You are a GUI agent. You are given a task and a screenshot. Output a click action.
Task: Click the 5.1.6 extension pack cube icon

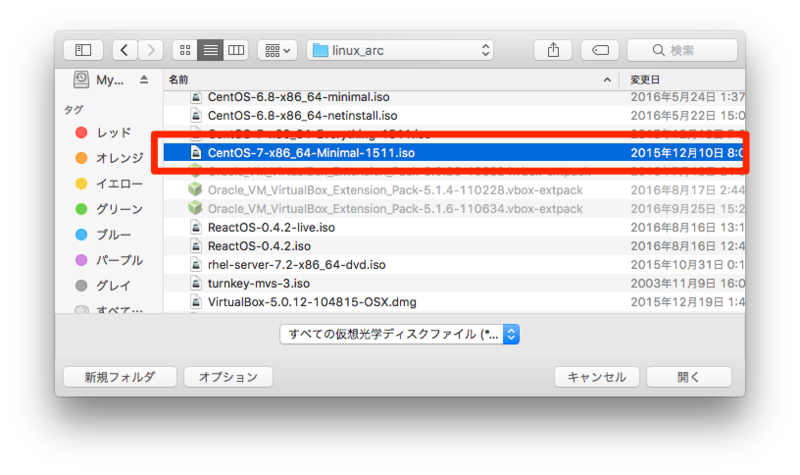195,208
